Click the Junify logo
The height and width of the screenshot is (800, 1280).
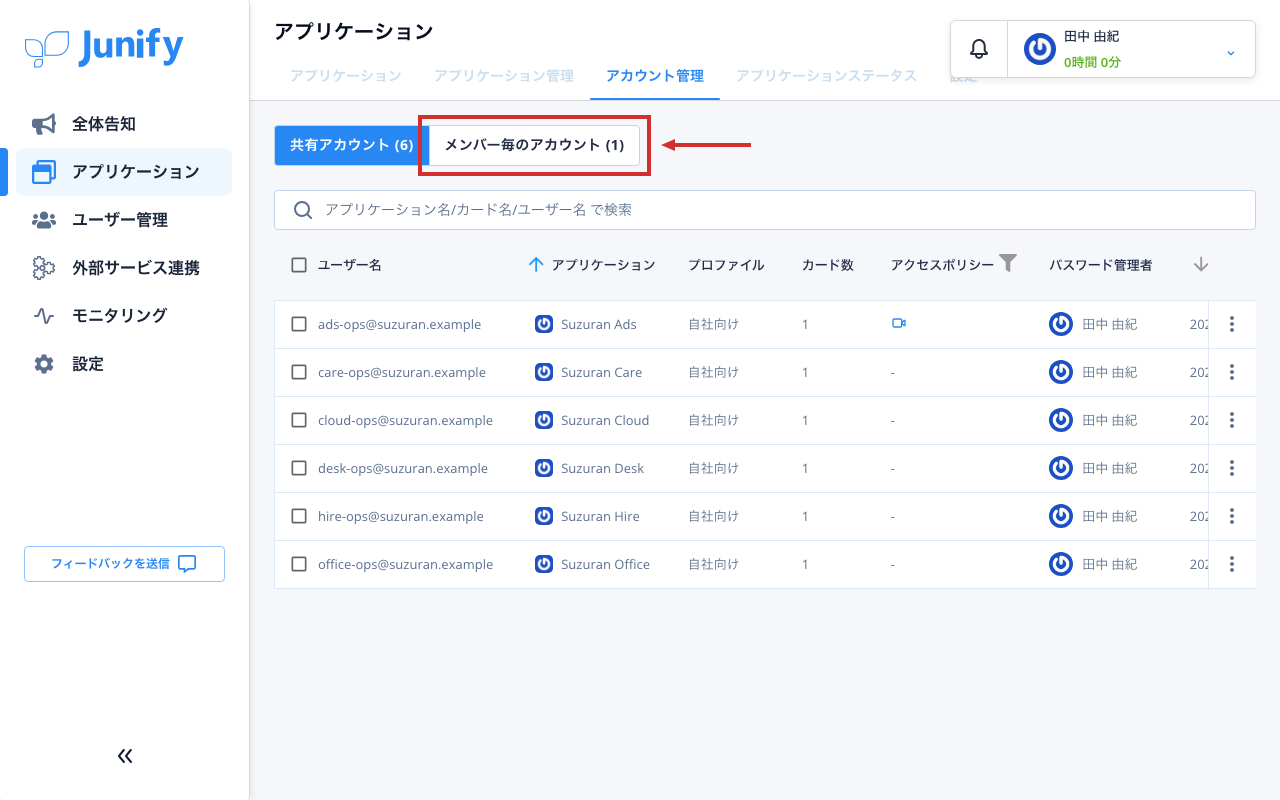coord(104,47)
